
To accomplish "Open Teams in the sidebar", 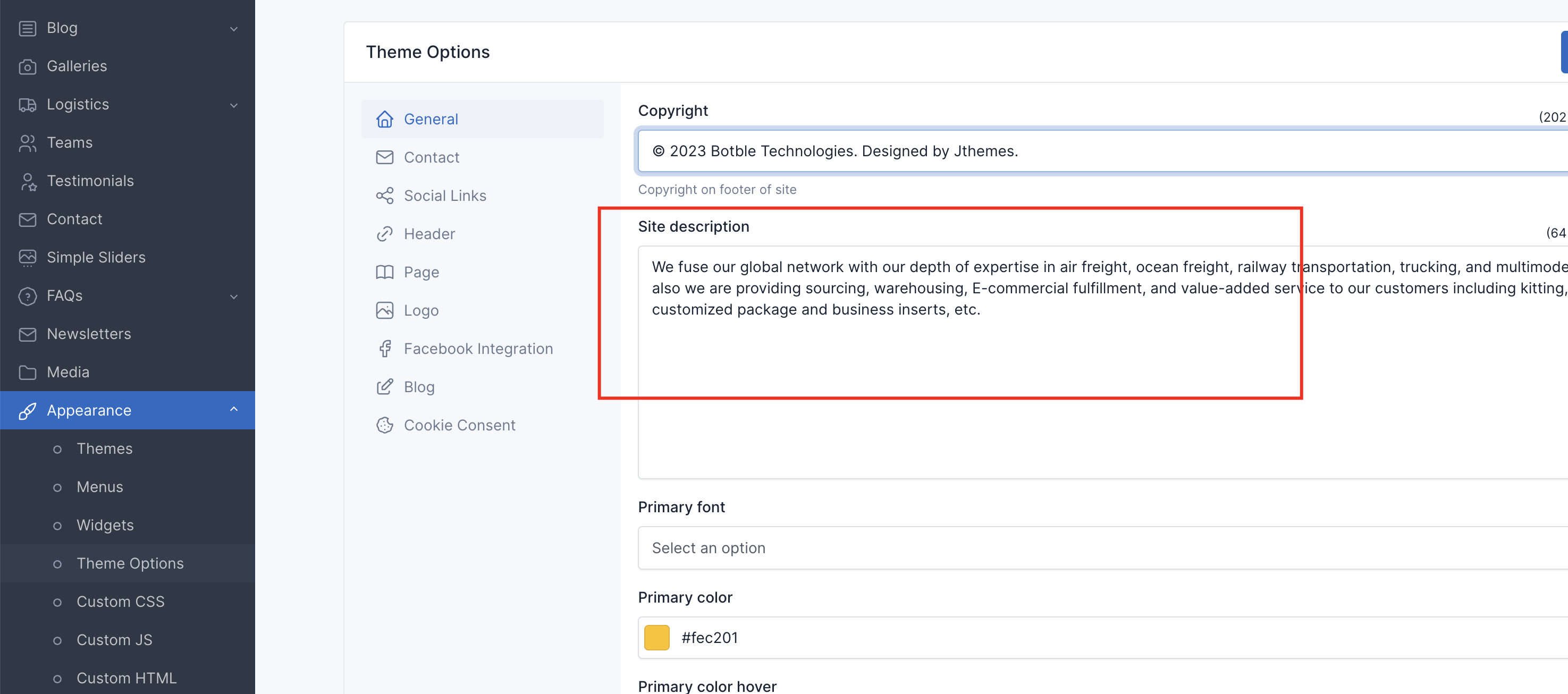I will tap(127, 143).
